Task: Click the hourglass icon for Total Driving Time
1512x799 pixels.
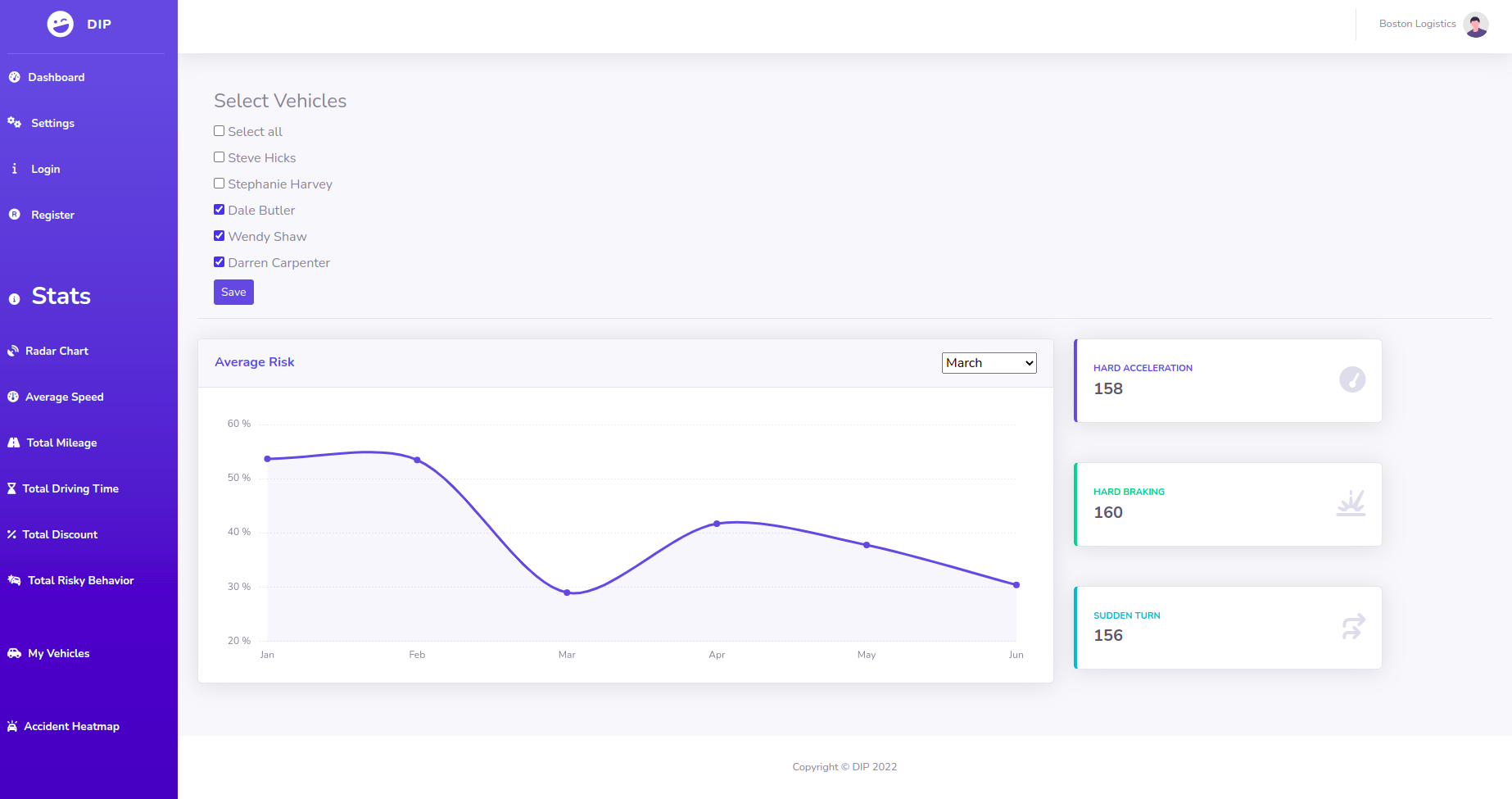Action: click(x=11, y=488)
